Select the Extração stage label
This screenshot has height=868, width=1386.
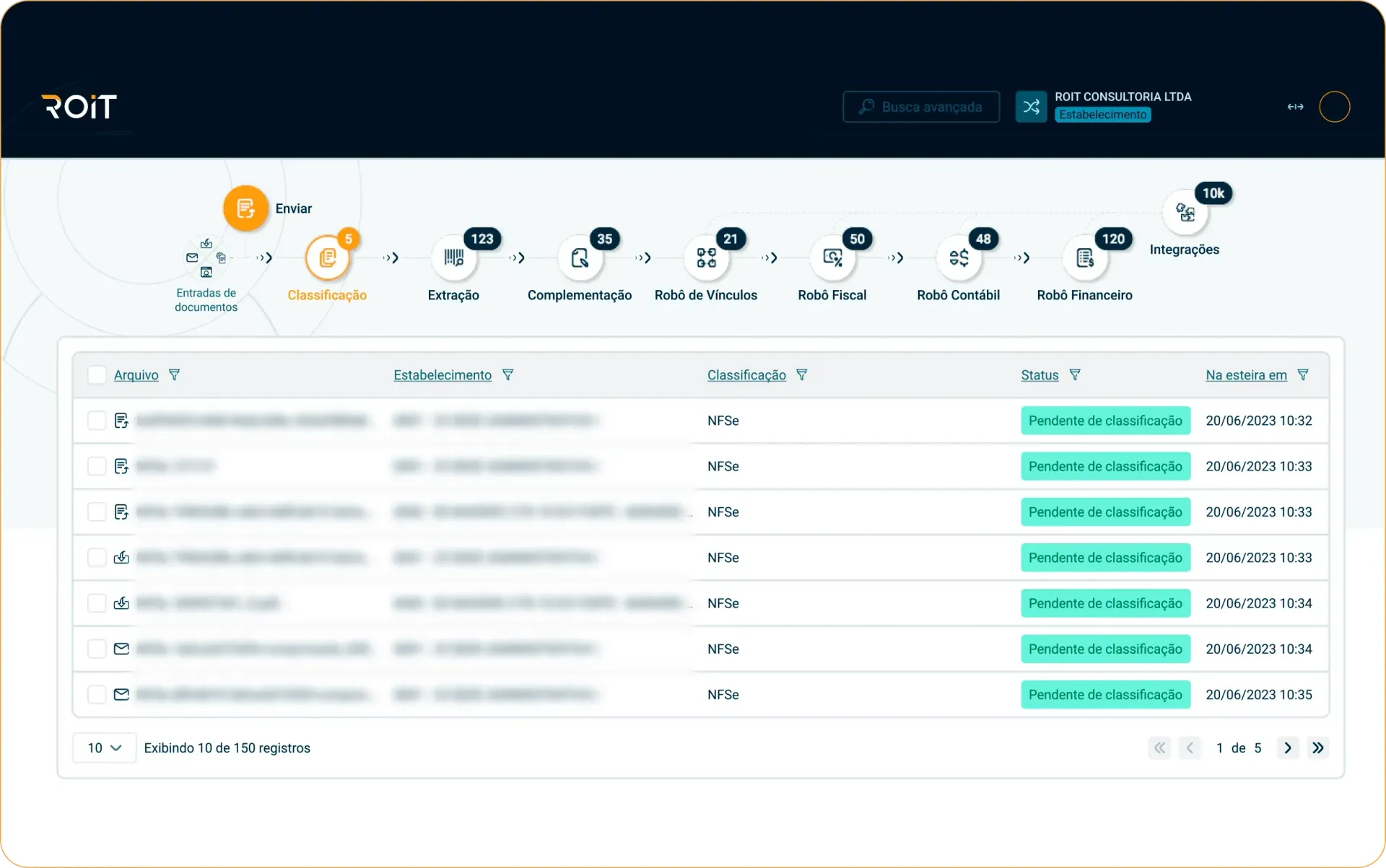[453, 295]
